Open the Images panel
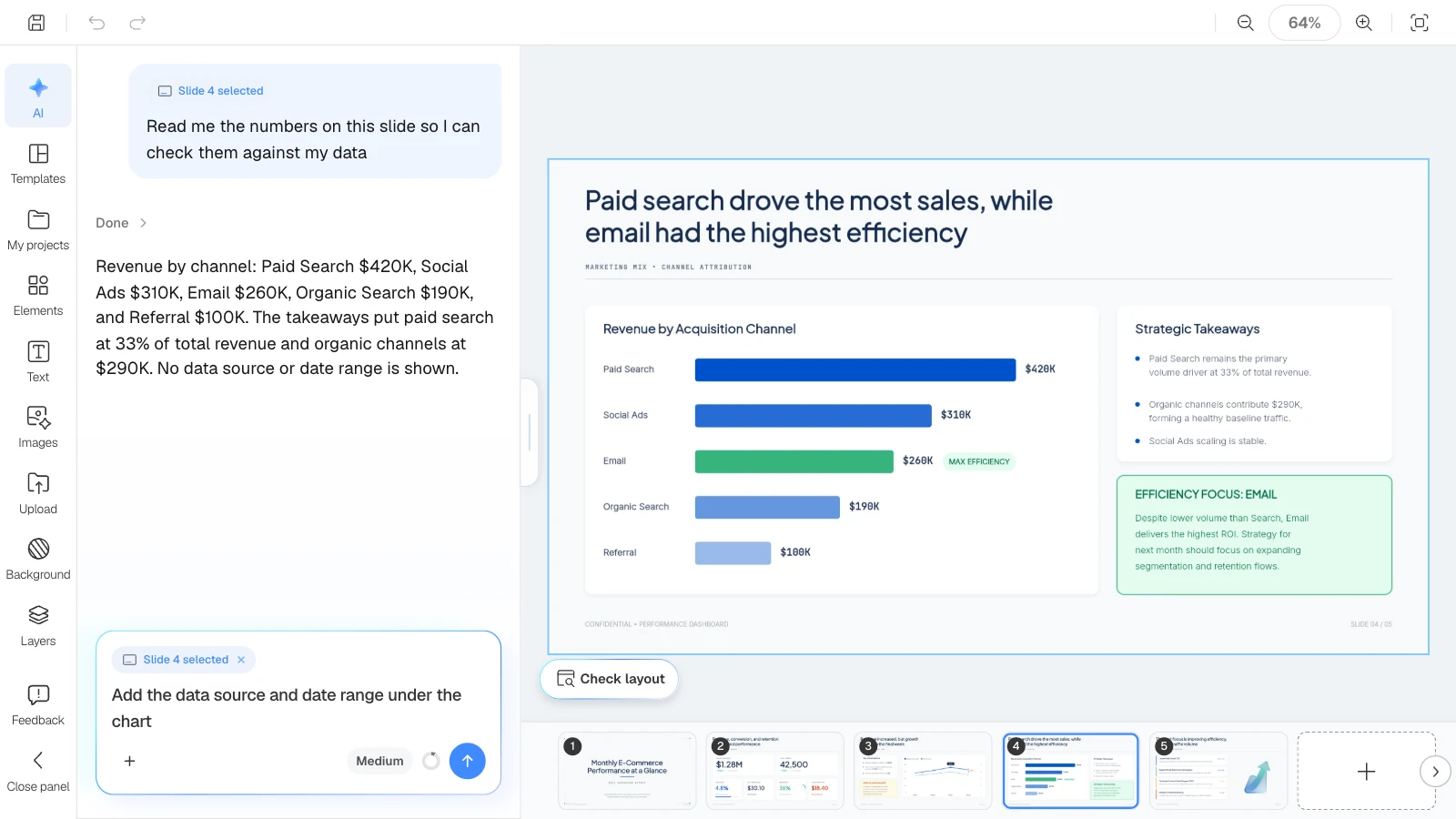Image resolution: width=1456 pixels, height=819 pixels. pos(38,428)
